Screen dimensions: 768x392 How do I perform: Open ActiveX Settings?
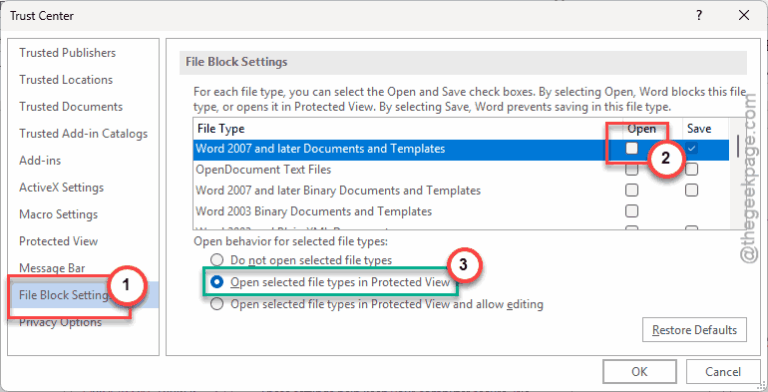click(x=61, y=188)
